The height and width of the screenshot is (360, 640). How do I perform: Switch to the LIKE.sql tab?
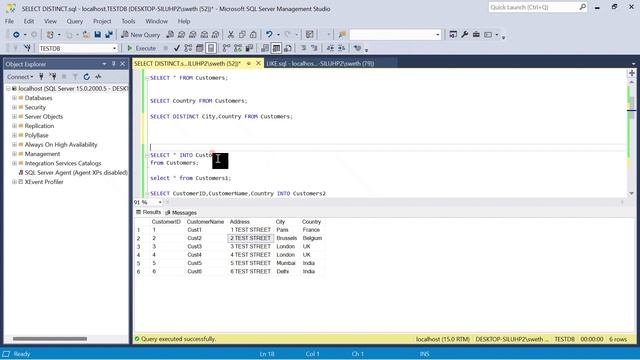(320, 64)
